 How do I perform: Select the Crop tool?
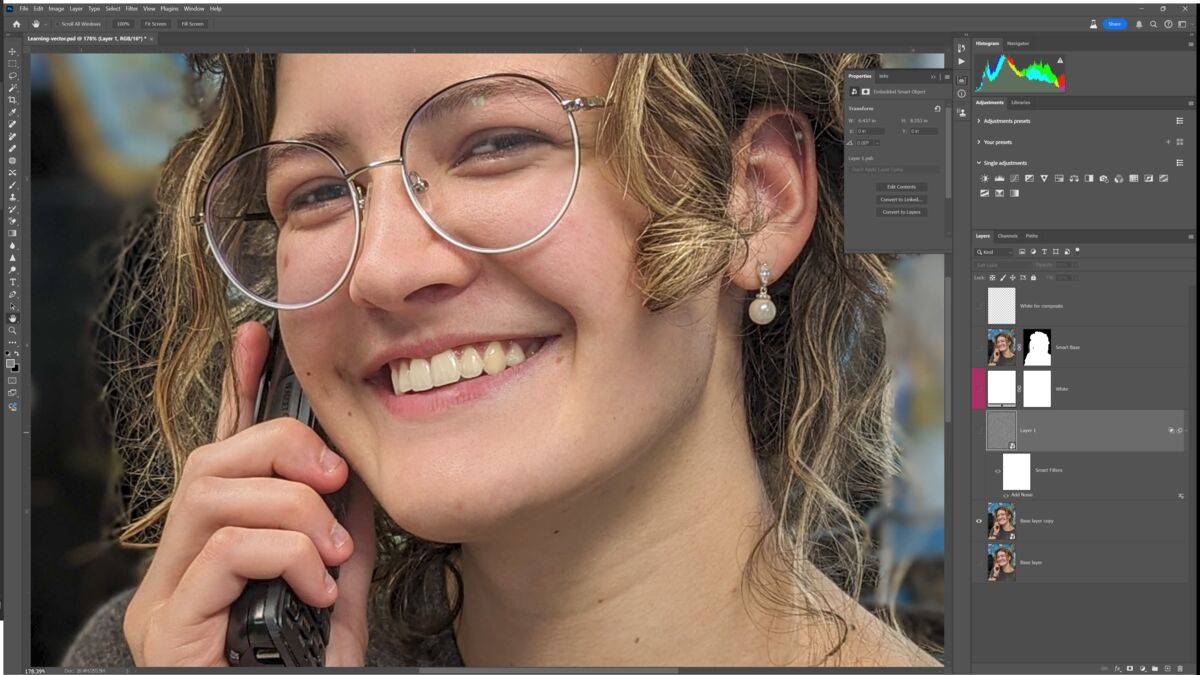coord(13,100)
